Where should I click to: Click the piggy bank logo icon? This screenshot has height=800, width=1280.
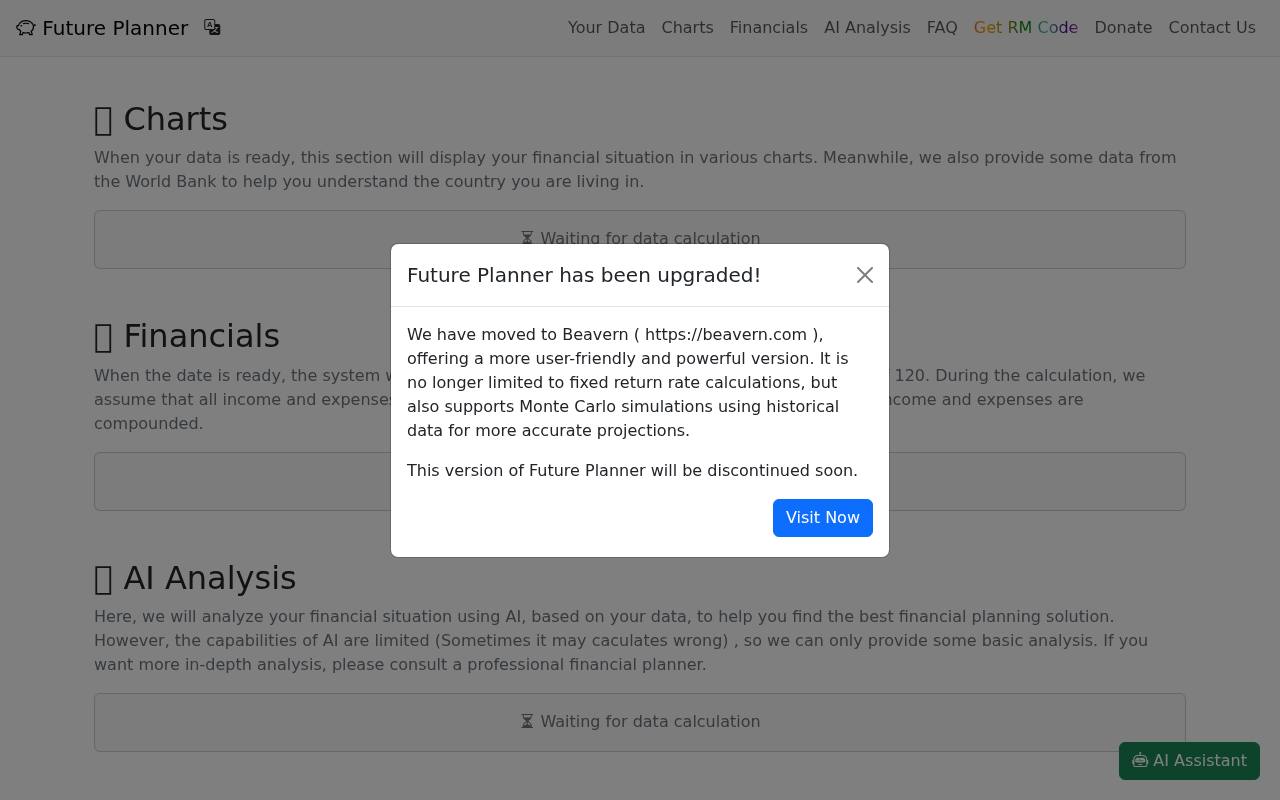tap(26, 28)
